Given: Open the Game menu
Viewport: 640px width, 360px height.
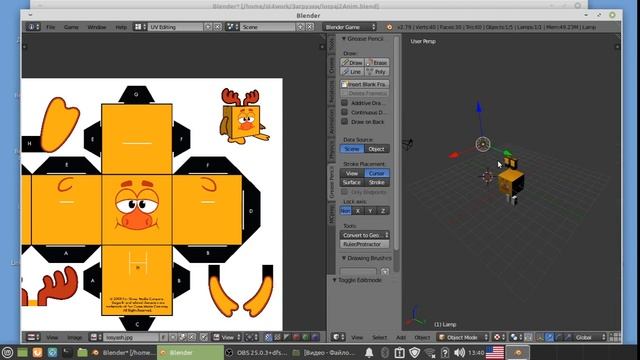Looking at the screenshot, I should [71, 27].
